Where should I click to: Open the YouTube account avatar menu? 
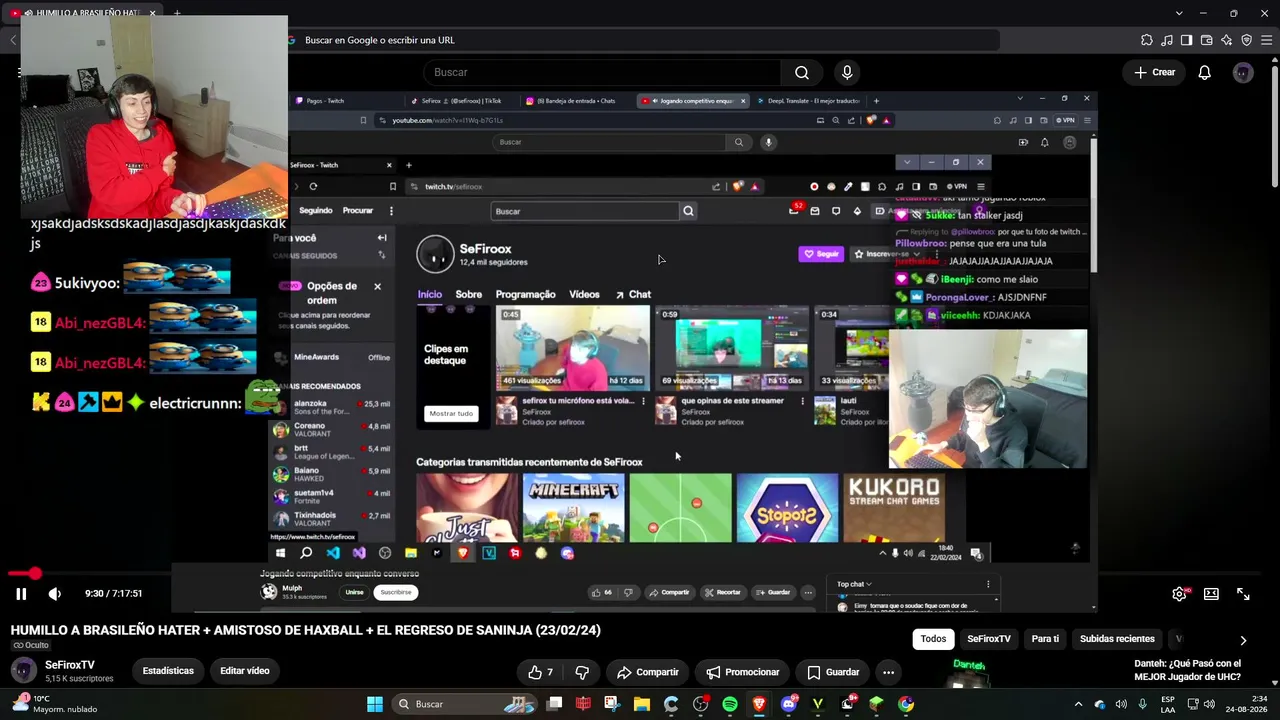(x=1243, y=72)
